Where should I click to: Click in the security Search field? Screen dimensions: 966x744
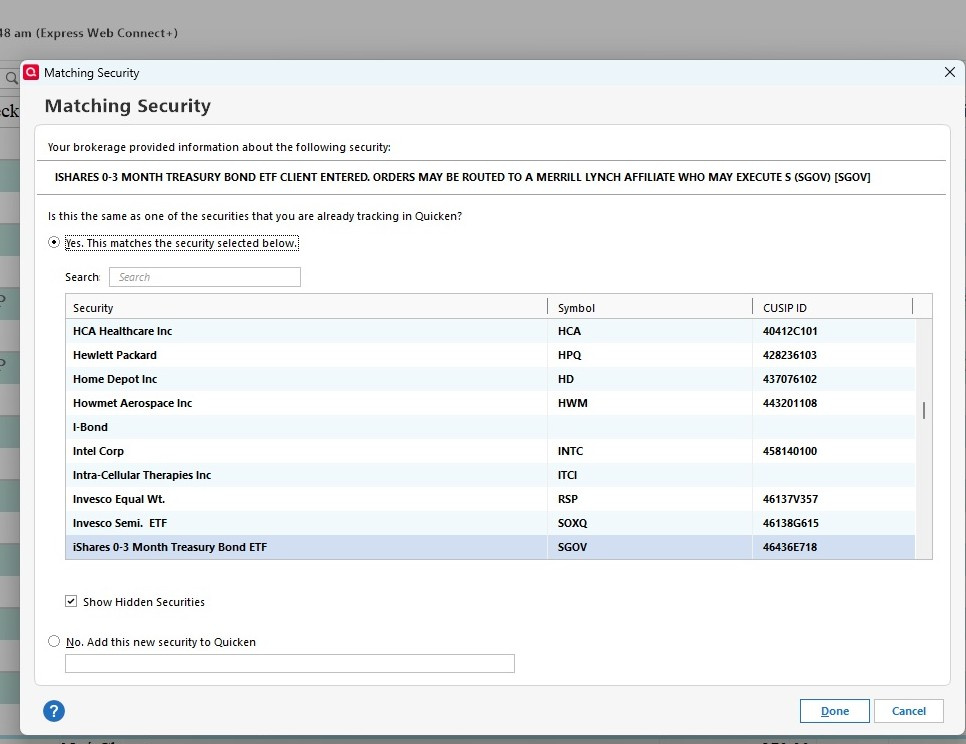pos(204,277)
